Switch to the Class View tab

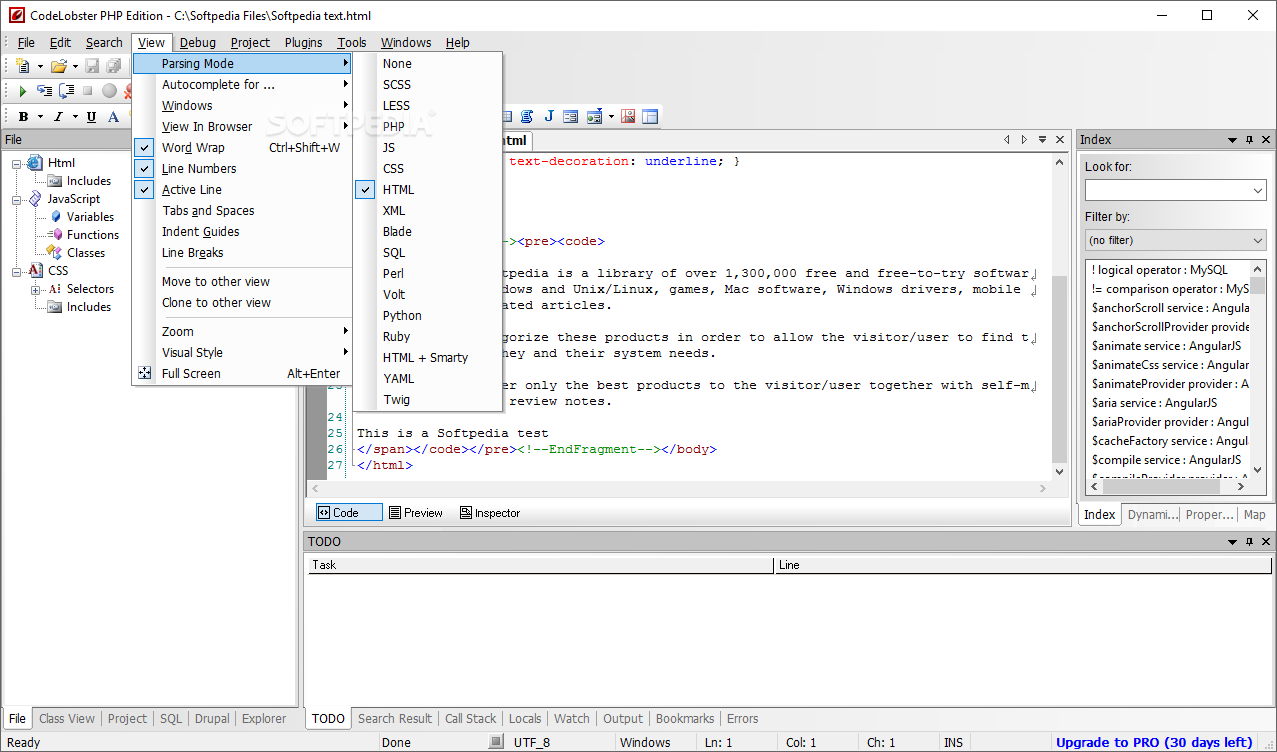tap(67, 719)
